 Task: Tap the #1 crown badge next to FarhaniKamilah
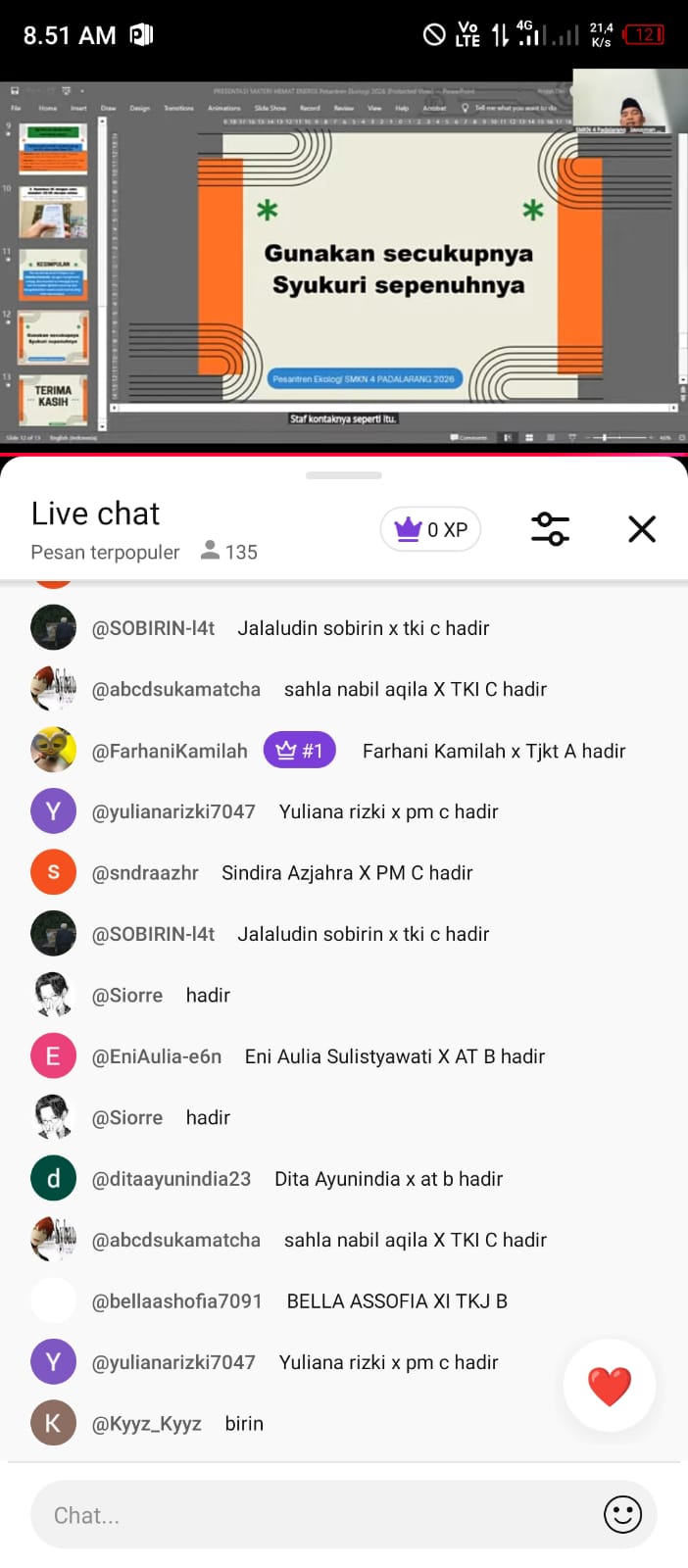tap(300, 751)
